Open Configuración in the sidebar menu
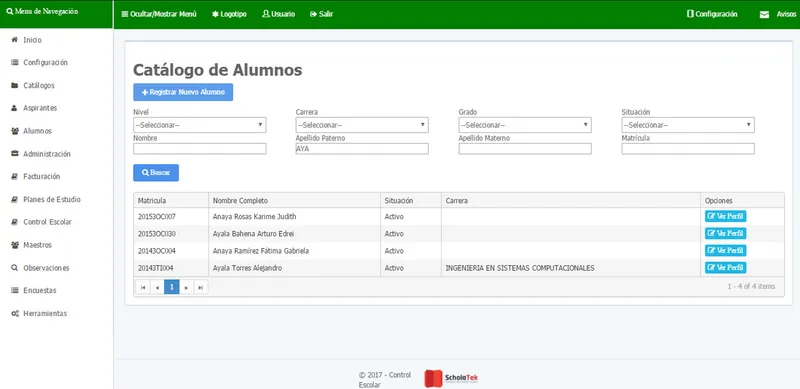 click(45, 63)
